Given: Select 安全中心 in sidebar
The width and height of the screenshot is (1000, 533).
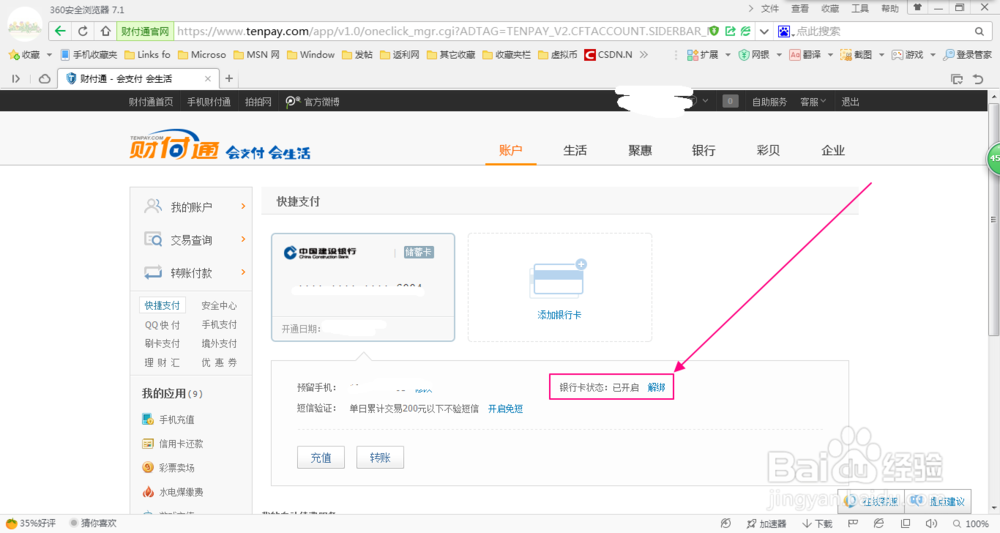Looking at the screenshot, I should (x=219, y=305).
